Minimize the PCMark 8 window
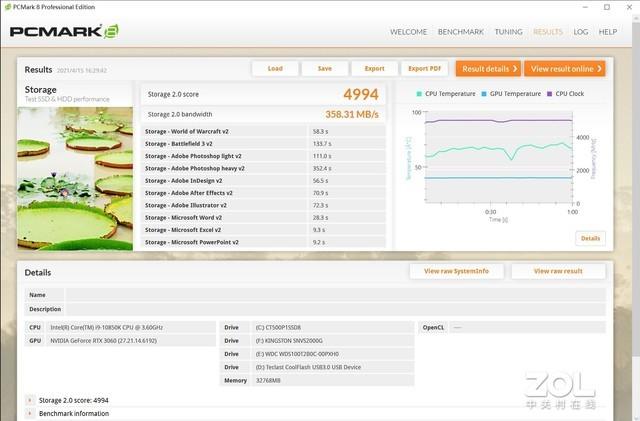The image size is (640, 421). [585, 7]
